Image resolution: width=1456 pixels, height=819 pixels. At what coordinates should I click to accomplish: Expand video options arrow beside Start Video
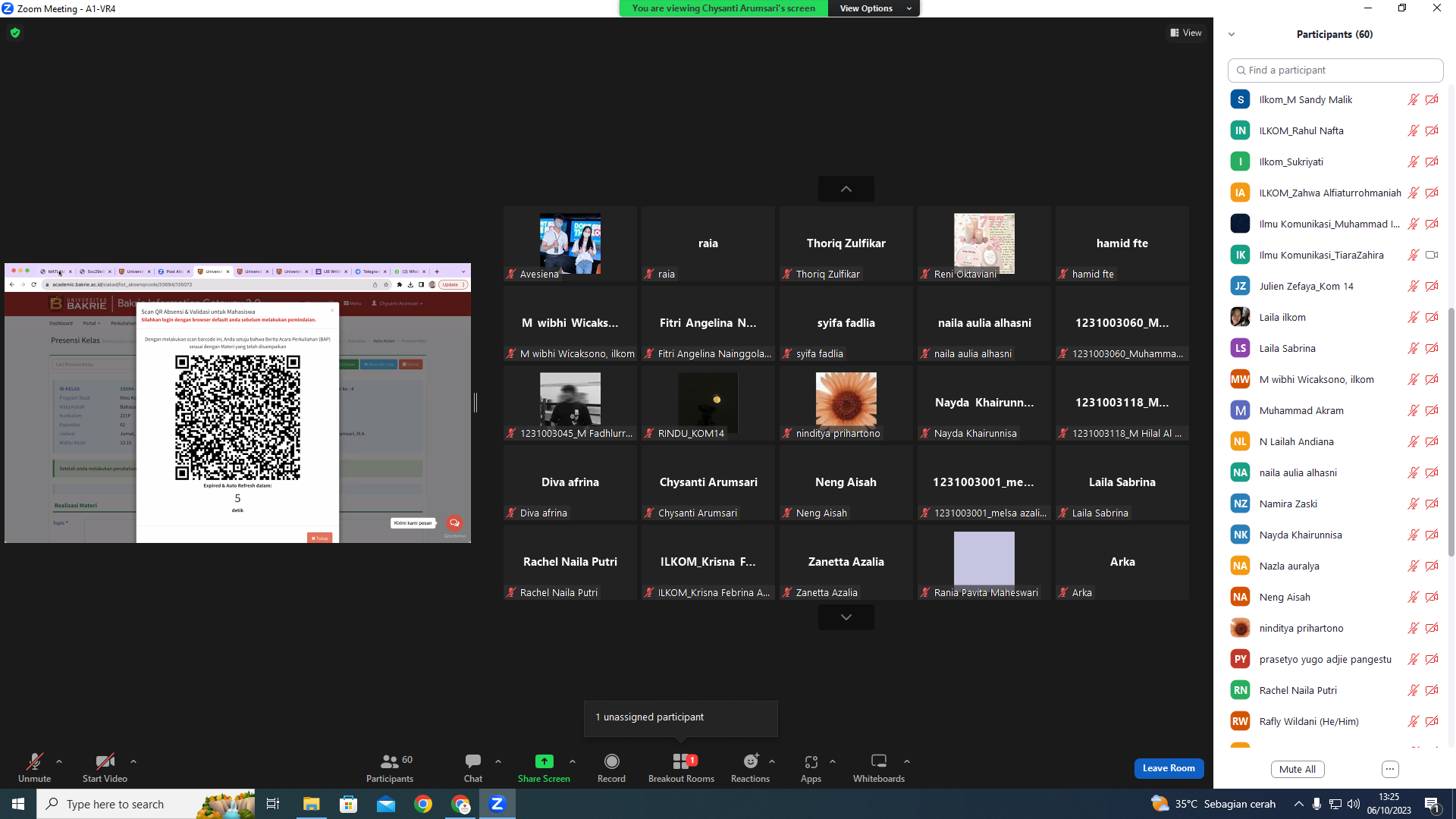(x=133, y=761)
